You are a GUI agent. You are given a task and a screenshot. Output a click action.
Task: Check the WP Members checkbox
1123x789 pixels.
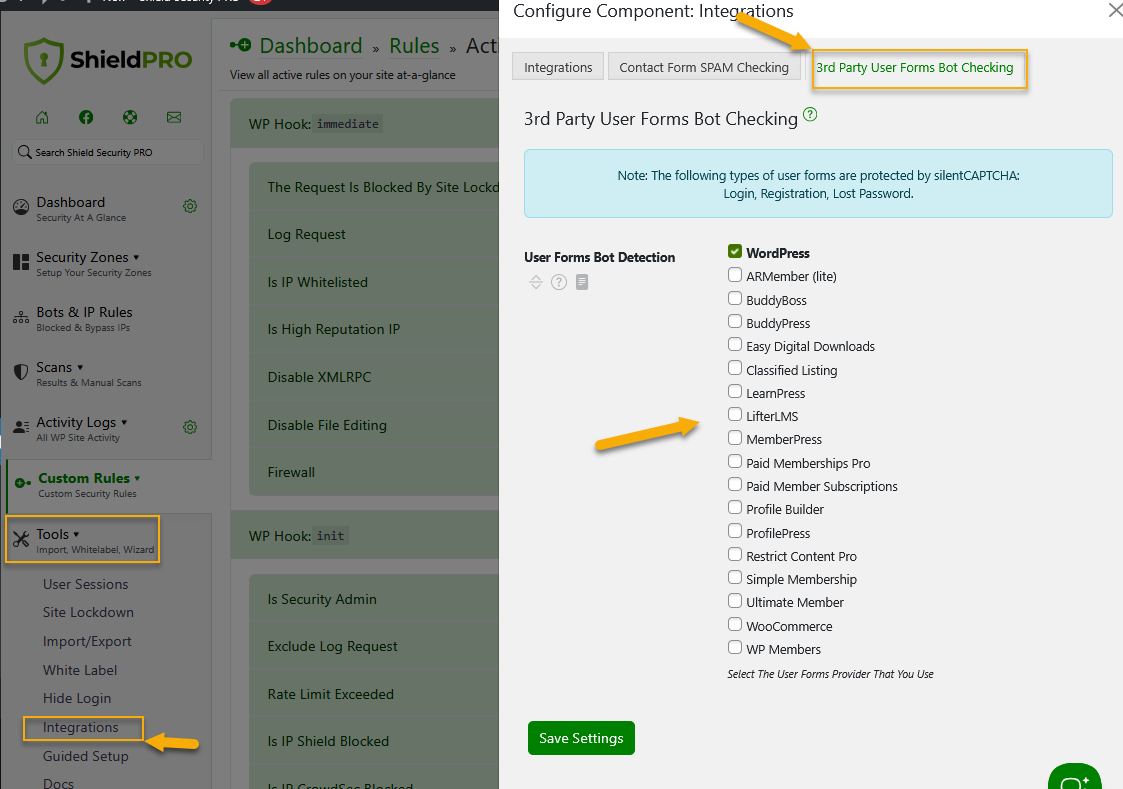tap(735, 647)
